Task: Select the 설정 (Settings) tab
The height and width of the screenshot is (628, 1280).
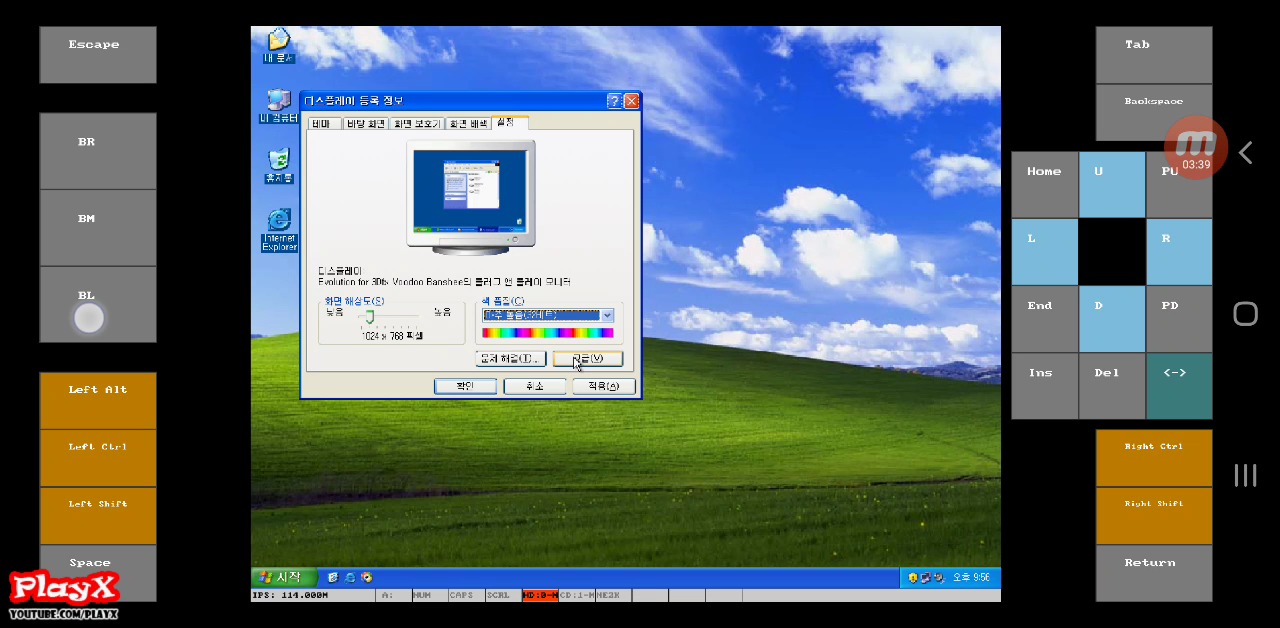Action: 507,122
